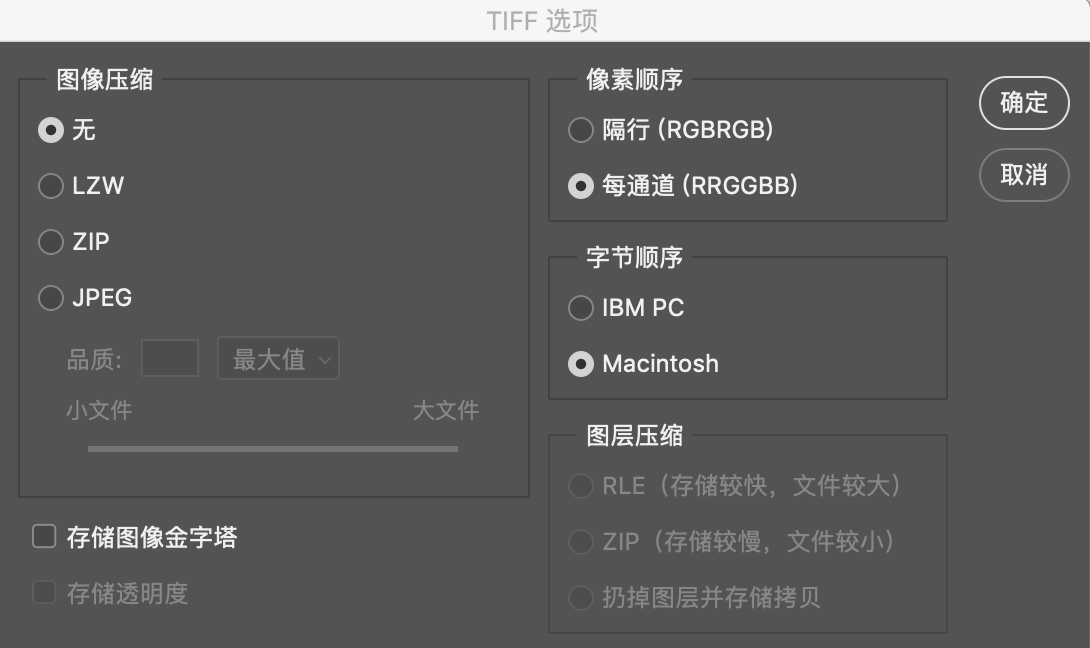Screen dimensions: 1090x648
Task: Choose JPEG image compression
Action: point(50,298)
